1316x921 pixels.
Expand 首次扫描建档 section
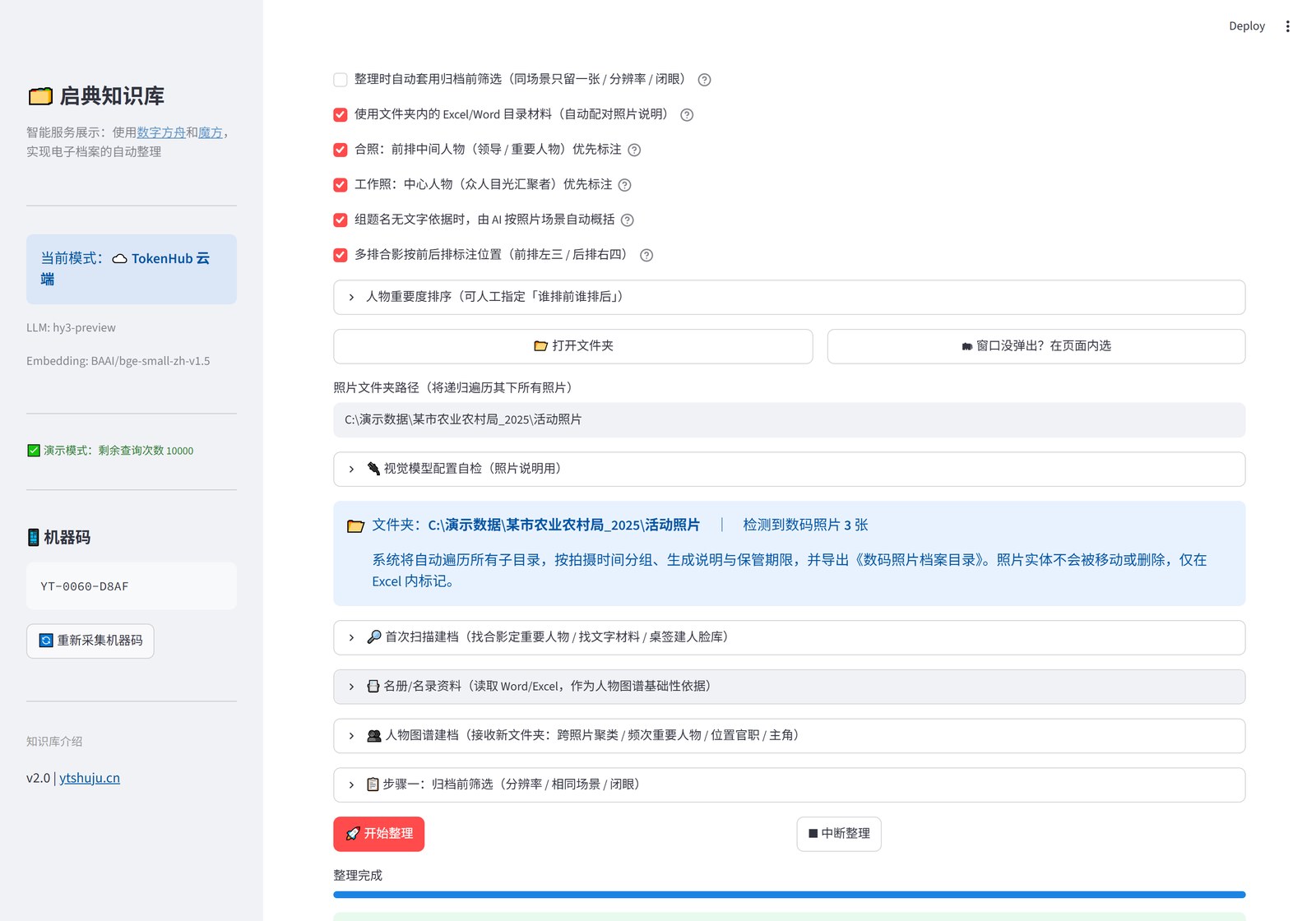tap(789, 637)
